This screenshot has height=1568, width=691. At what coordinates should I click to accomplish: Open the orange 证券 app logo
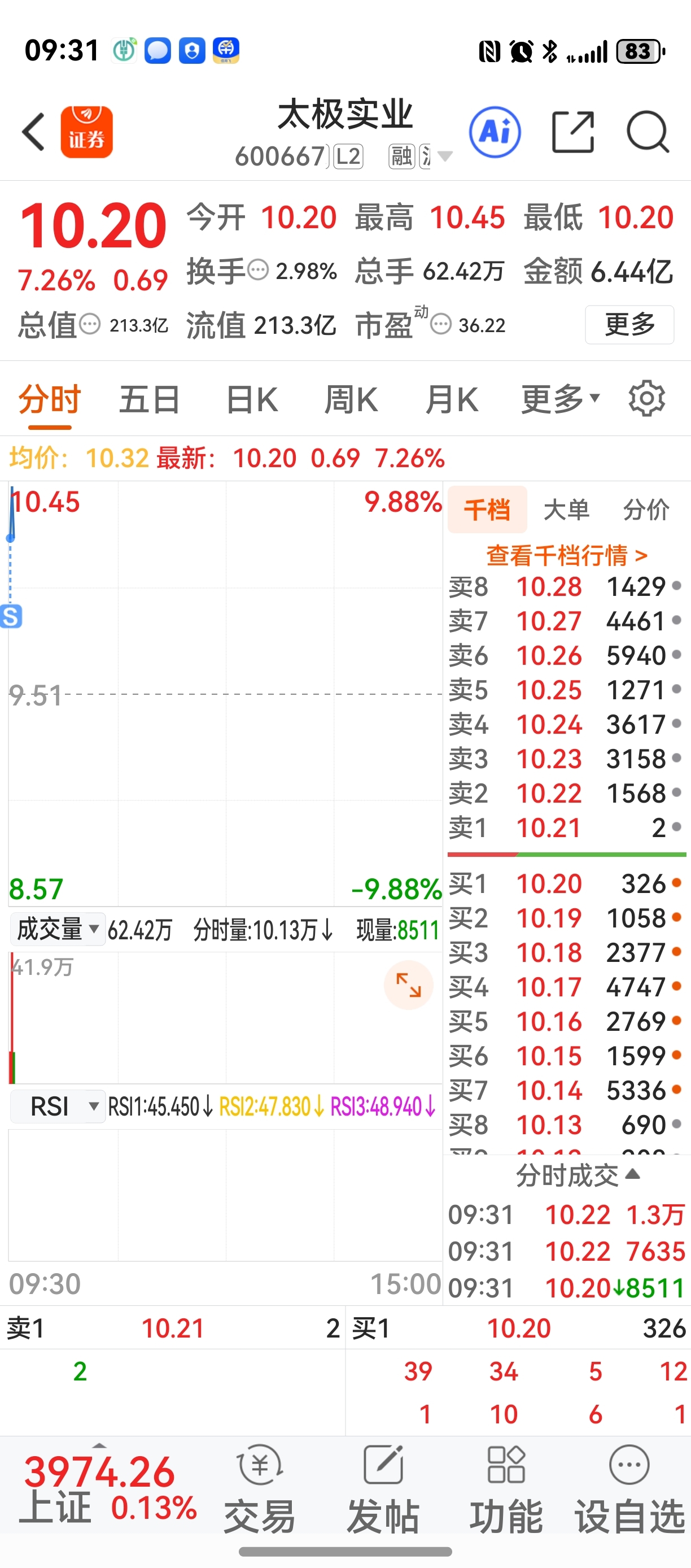(x=86, y=132)
